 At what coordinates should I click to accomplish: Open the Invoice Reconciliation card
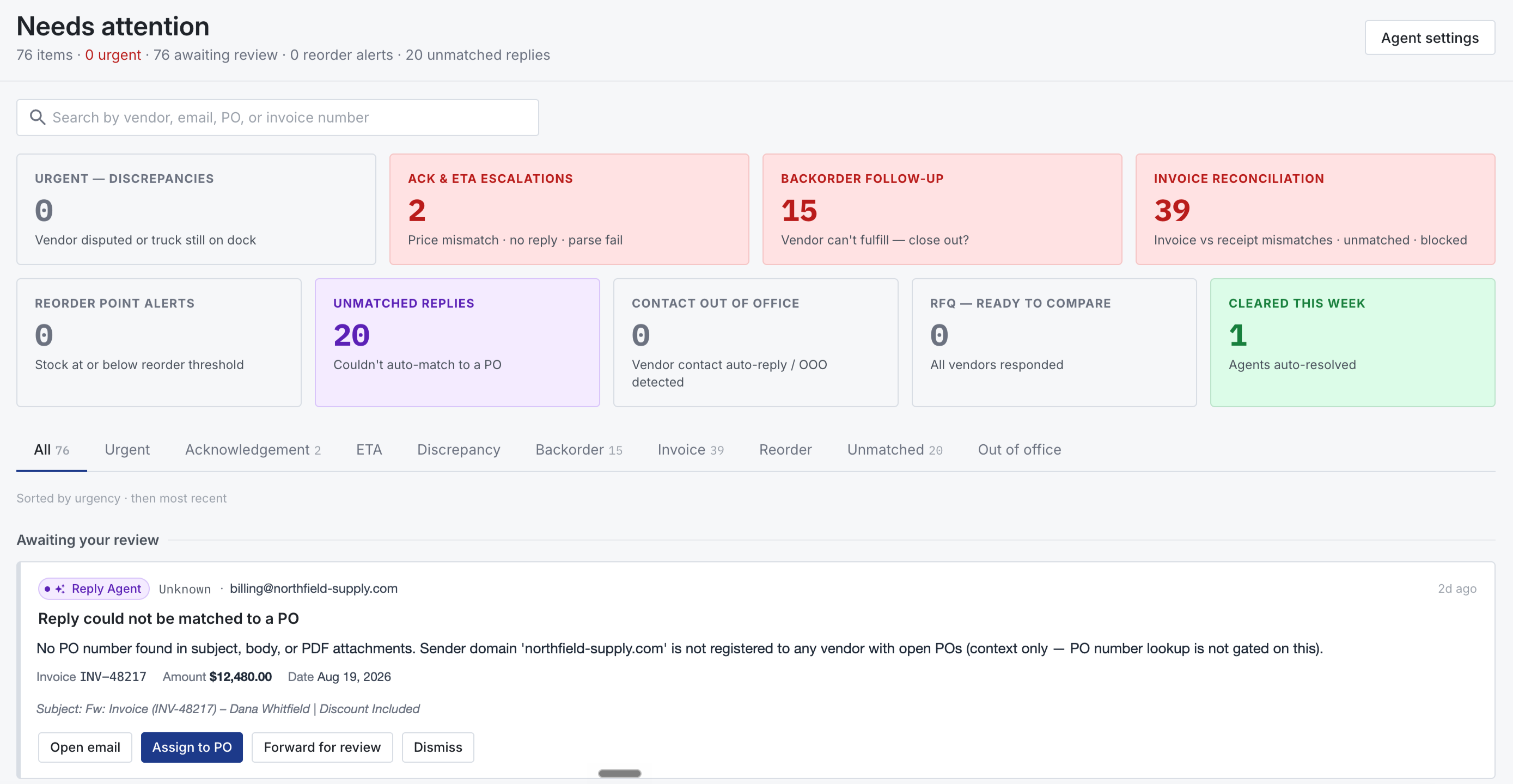pyautogui.click(x=1315, y=209)
